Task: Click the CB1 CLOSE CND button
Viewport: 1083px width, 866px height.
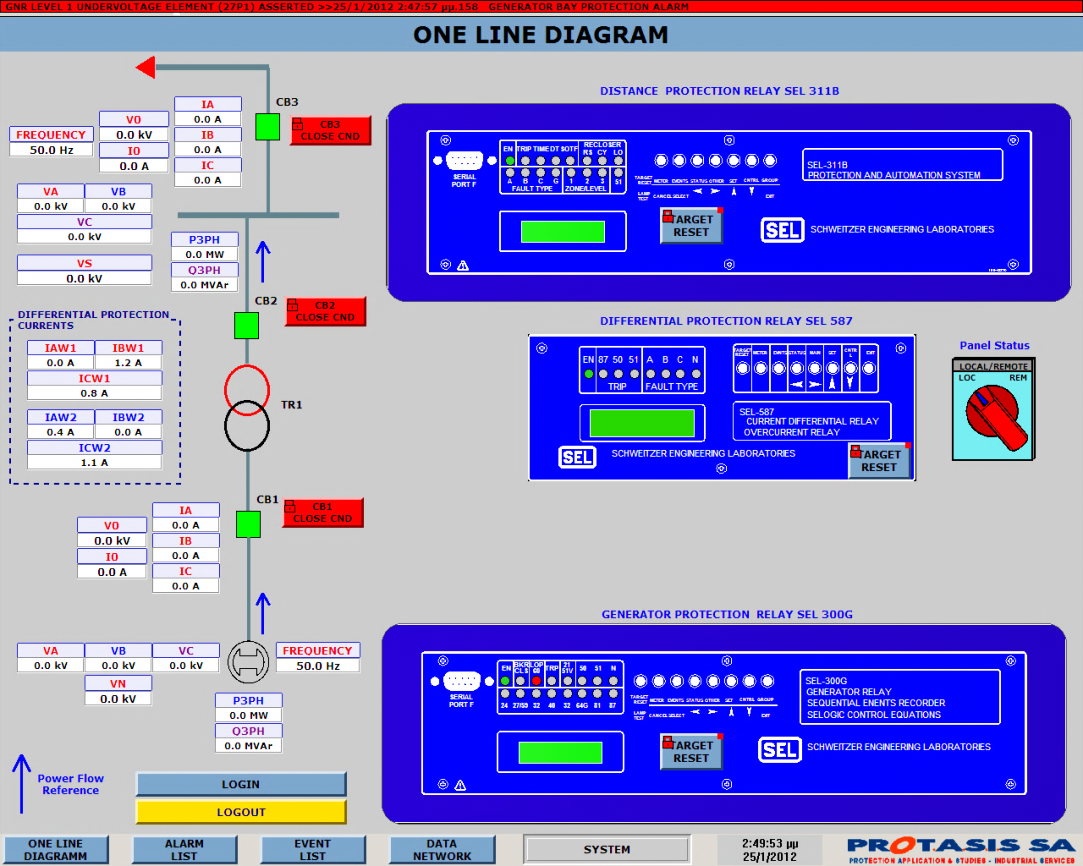Action: [323, 512]
